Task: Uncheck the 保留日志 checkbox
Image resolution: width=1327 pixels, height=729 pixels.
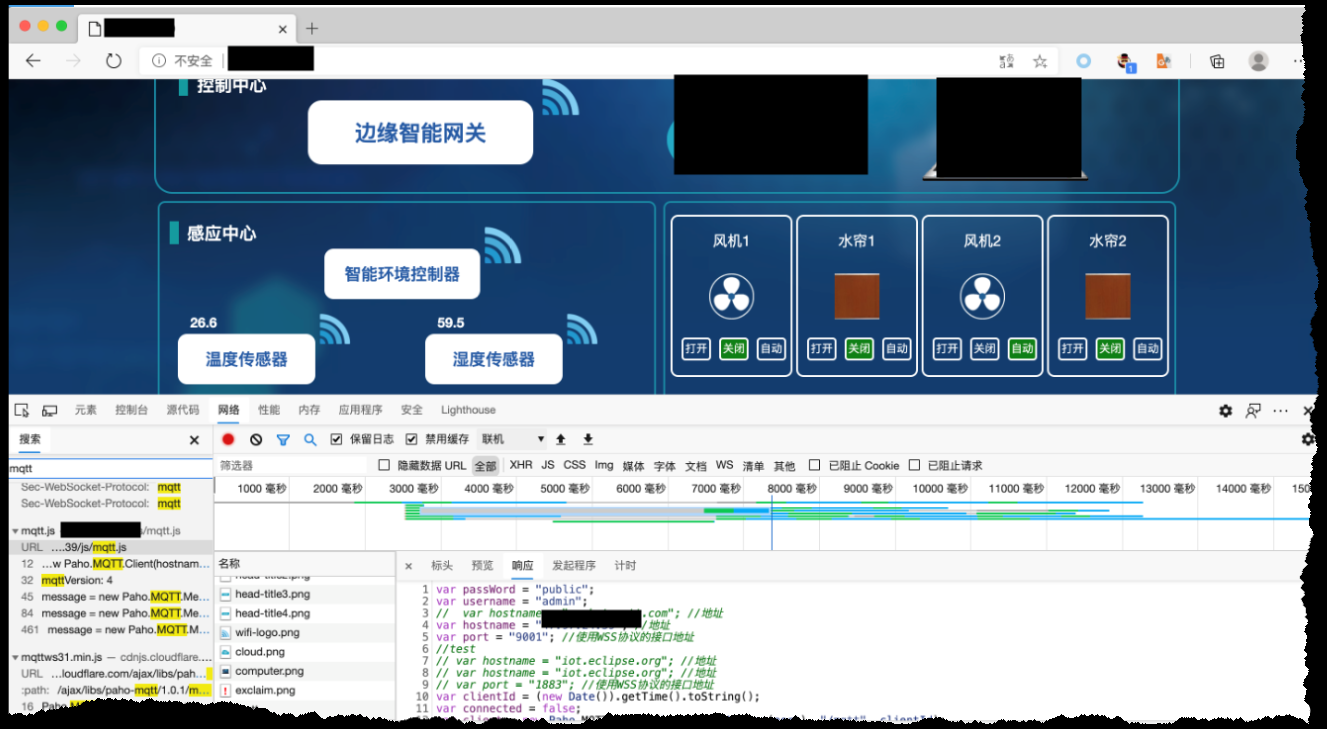Action: click(x=336, y=439)
